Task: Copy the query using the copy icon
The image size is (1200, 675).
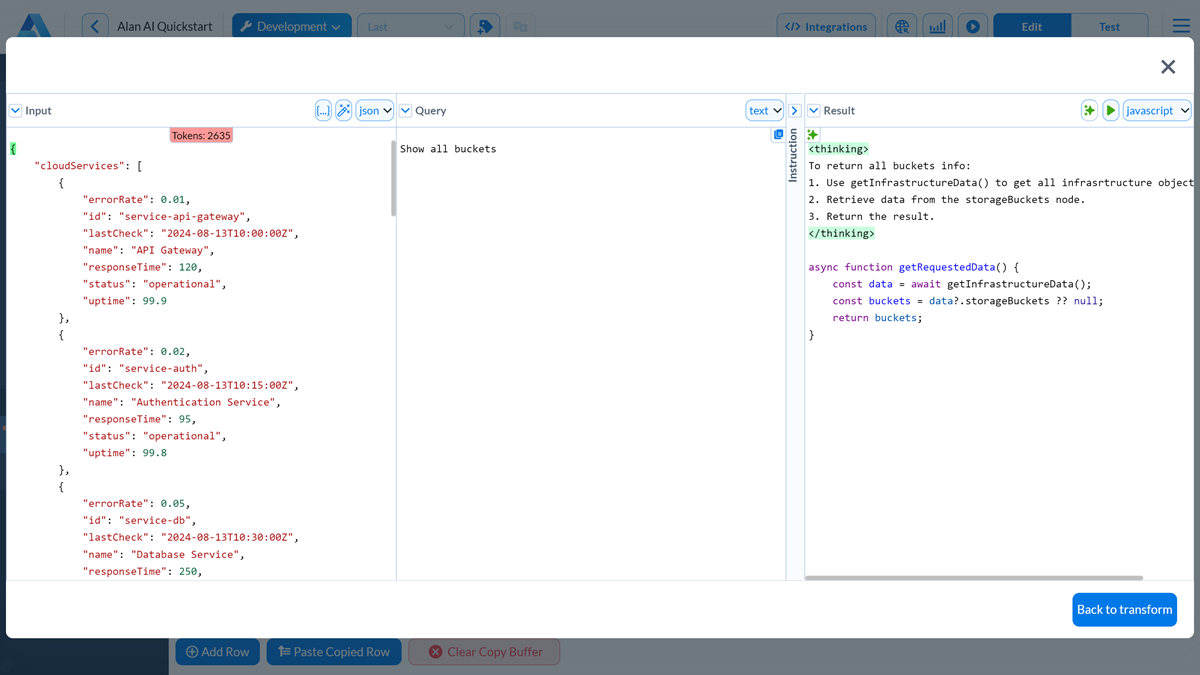Action: click(x=779, y=134)
